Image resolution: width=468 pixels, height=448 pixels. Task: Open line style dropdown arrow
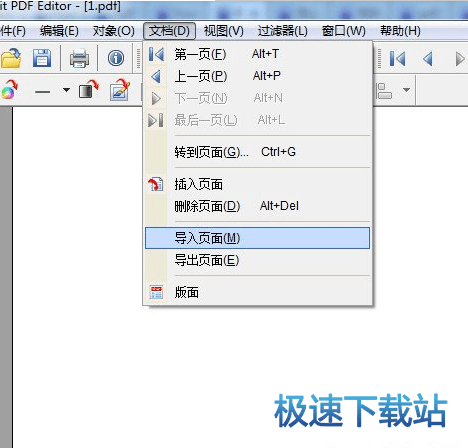click(66, 90)
